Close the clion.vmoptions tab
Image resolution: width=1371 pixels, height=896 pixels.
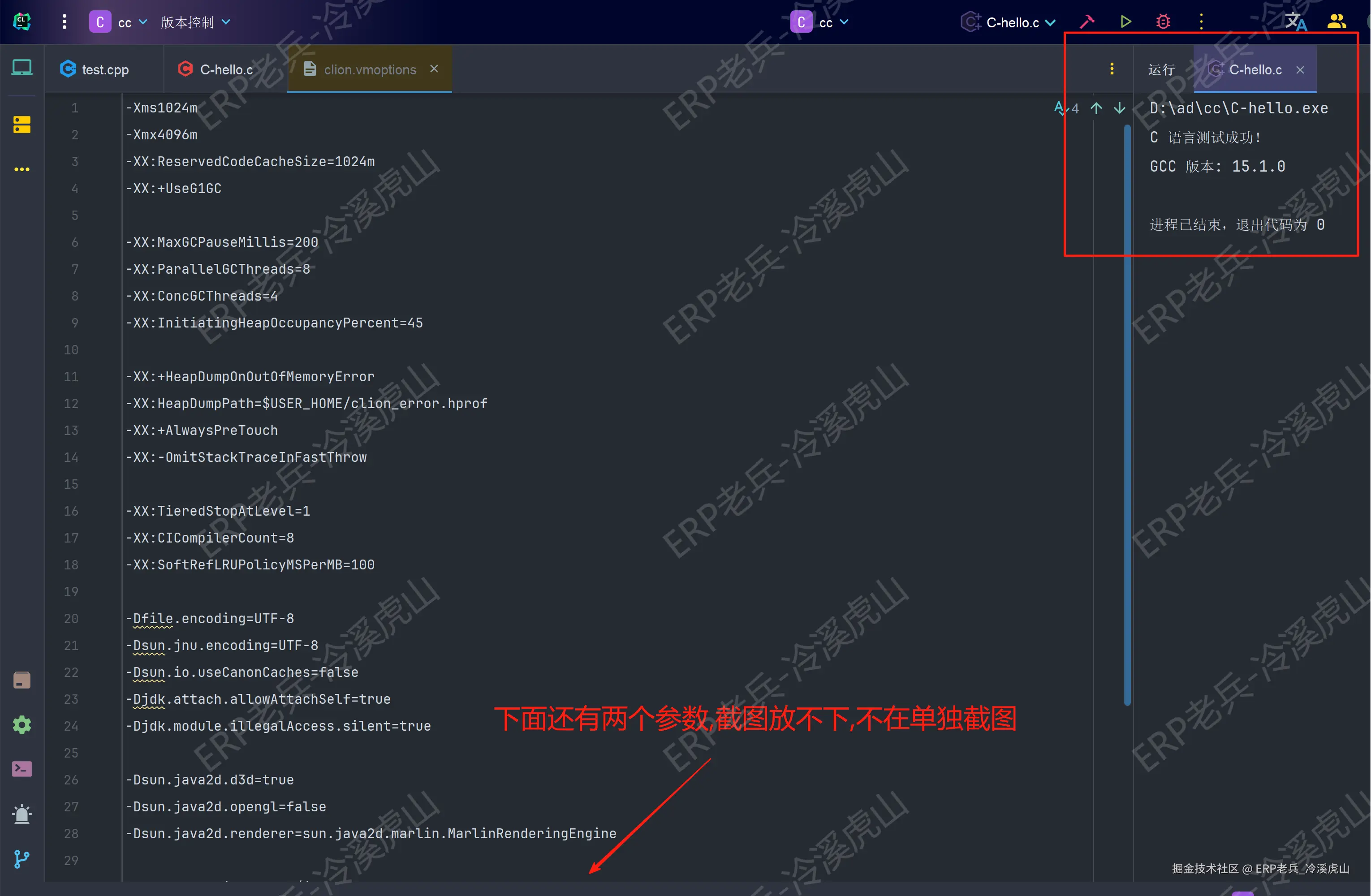[434, 69]
